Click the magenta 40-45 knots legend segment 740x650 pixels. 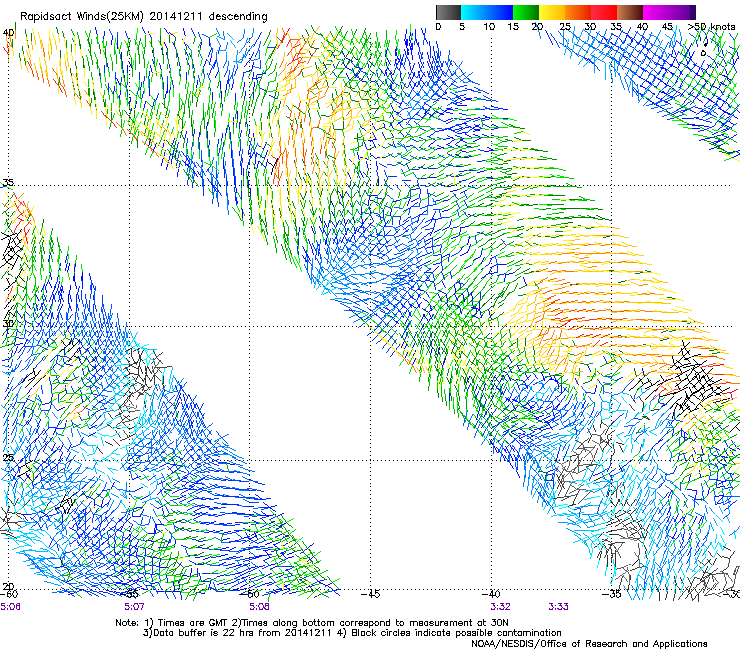656,12
